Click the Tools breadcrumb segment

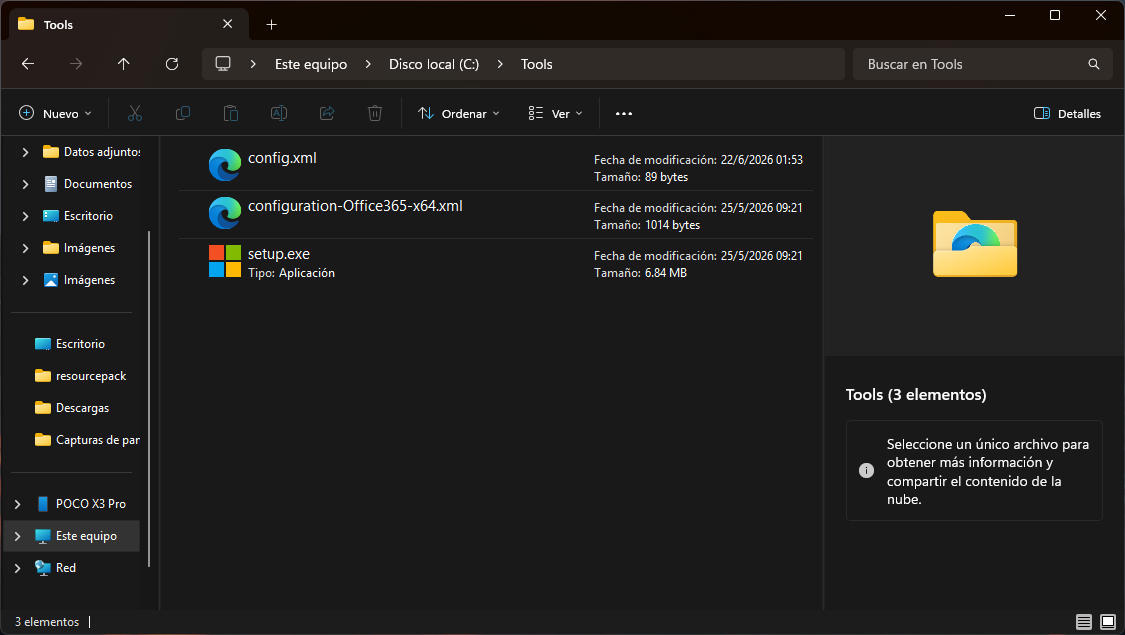(537, 64)
